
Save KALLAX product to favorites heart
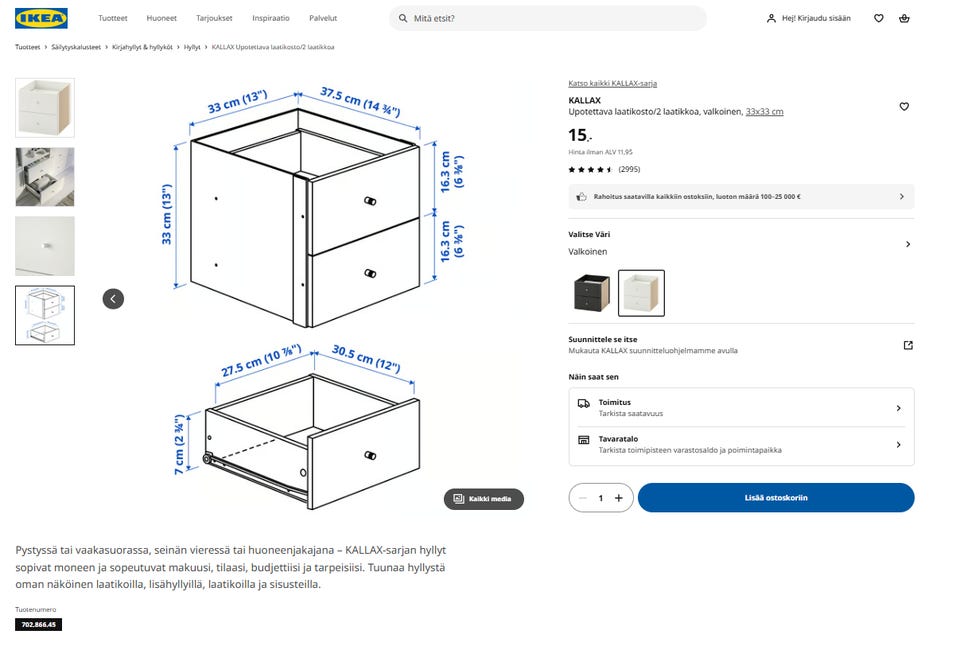904,106
